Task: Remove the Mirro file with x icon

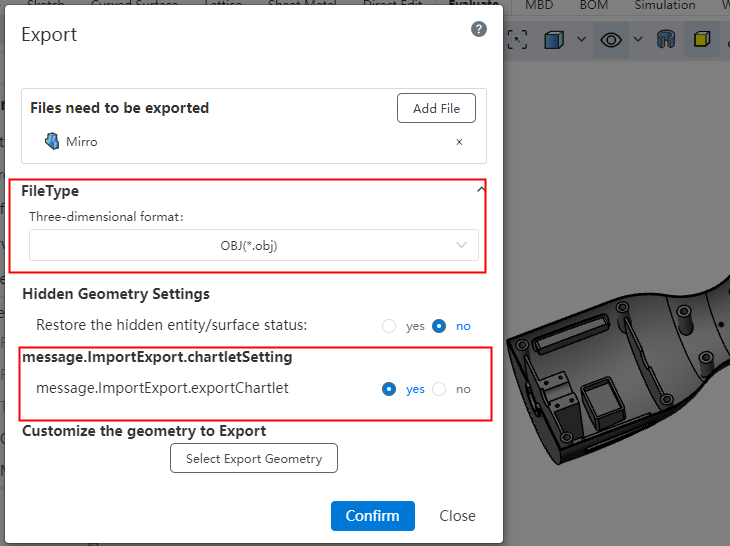Action: (459, 142)
